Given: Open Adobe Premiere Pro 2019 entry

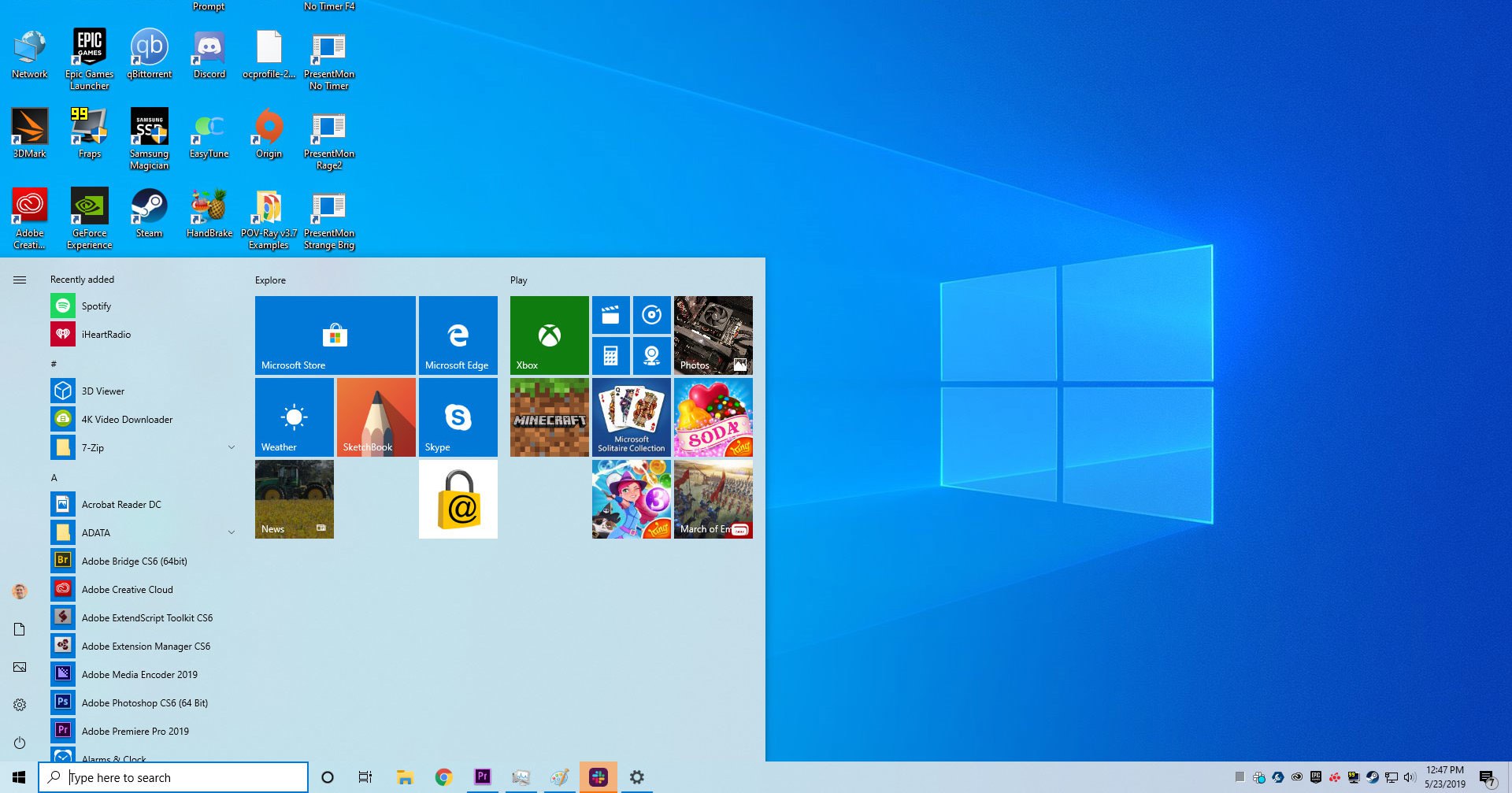Looking at the screenshot, I should 143,731.
